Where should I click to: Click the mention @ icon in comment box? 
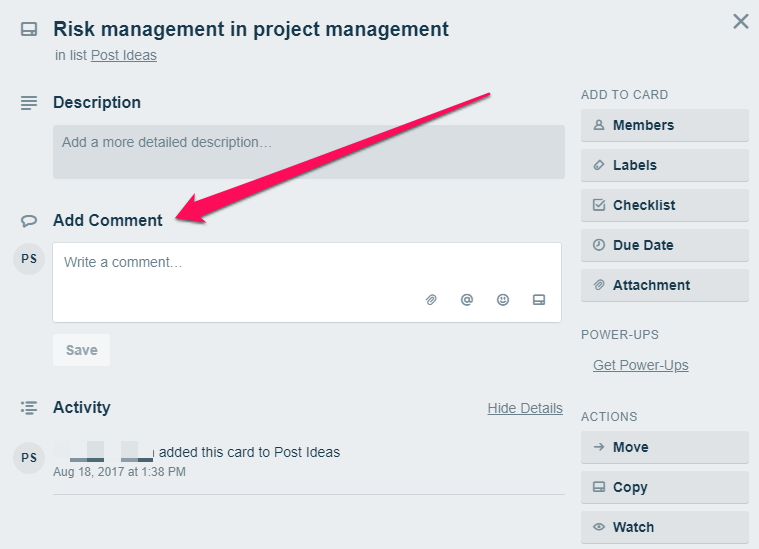click(467, 299)
